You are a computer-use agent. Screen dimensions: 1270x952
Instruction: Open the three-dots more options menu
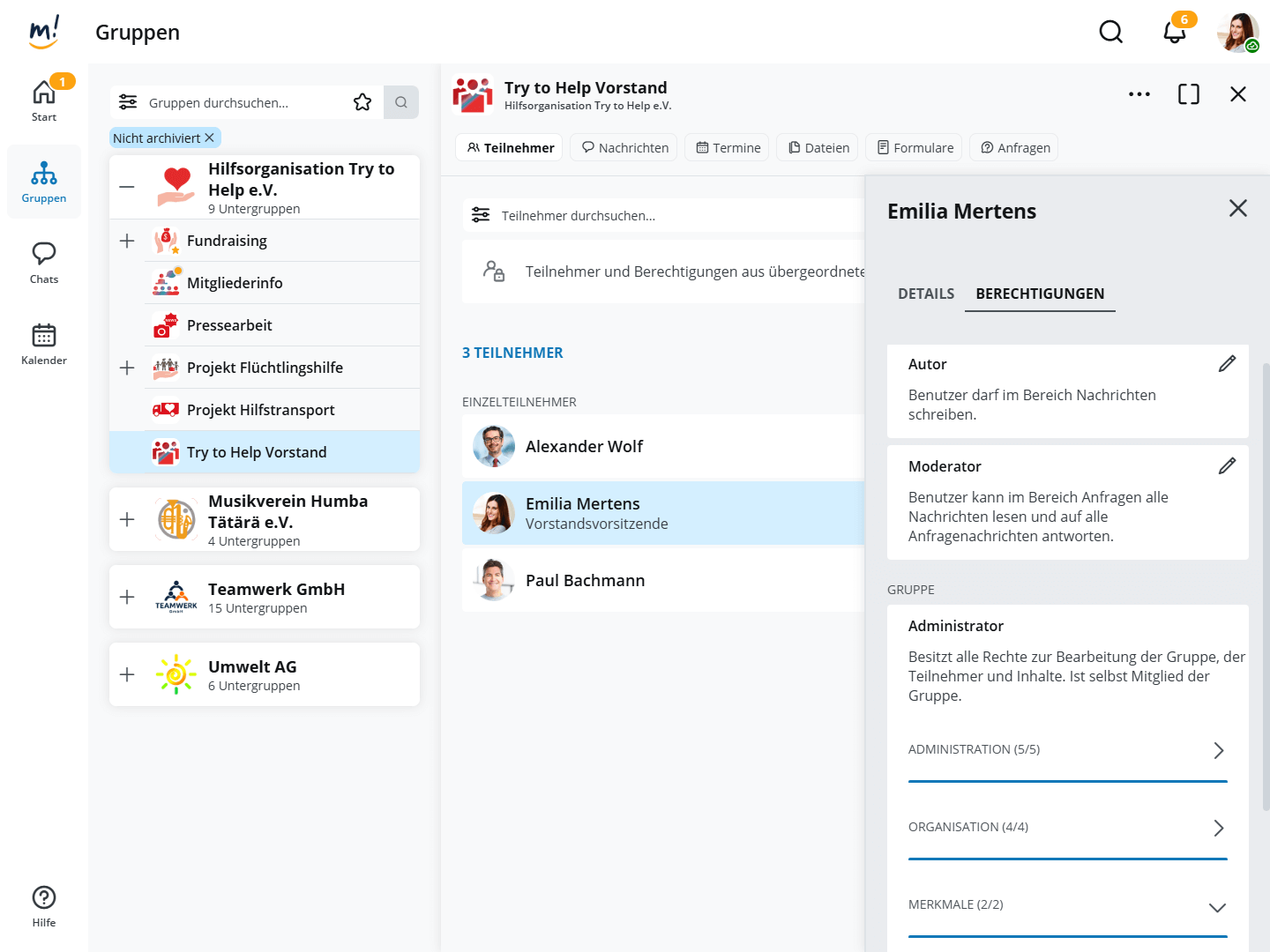pyautogui.click(x=1139, y=94)
